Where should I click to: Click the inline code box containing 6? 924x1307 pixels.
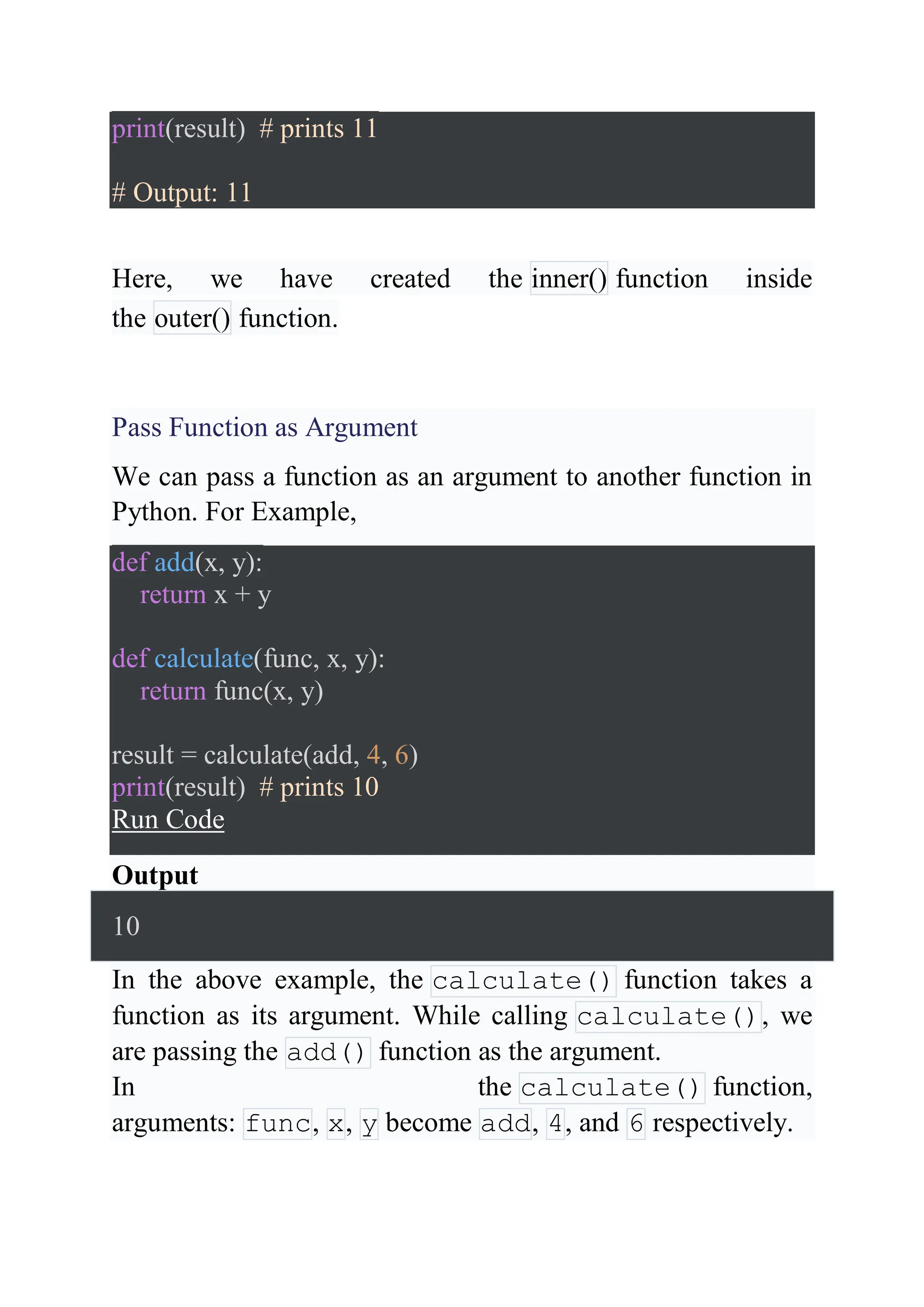(x=636, y=1124)
